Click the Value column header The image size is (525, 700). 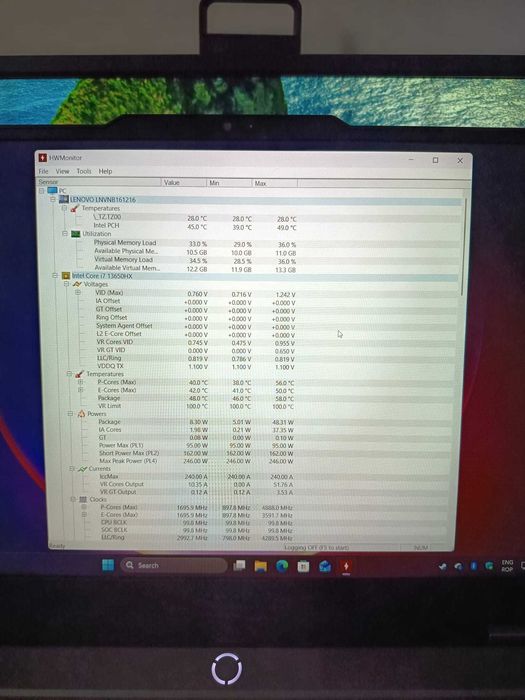(x=183, y=183)
